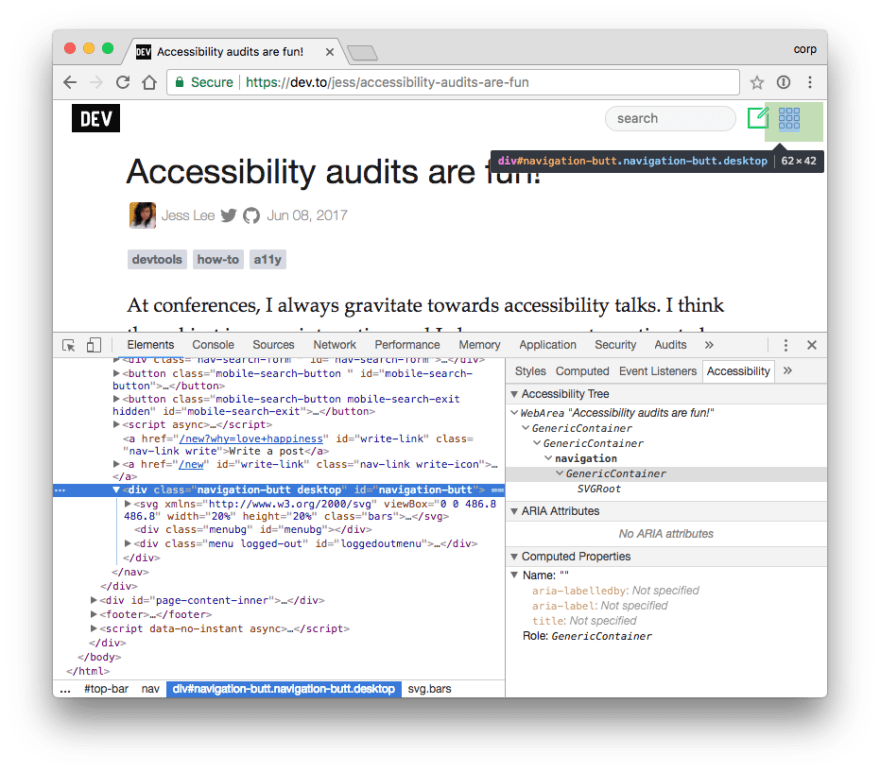Expand the page-content-inner div node
Screen dimensions: 880x773
point(94,600)
